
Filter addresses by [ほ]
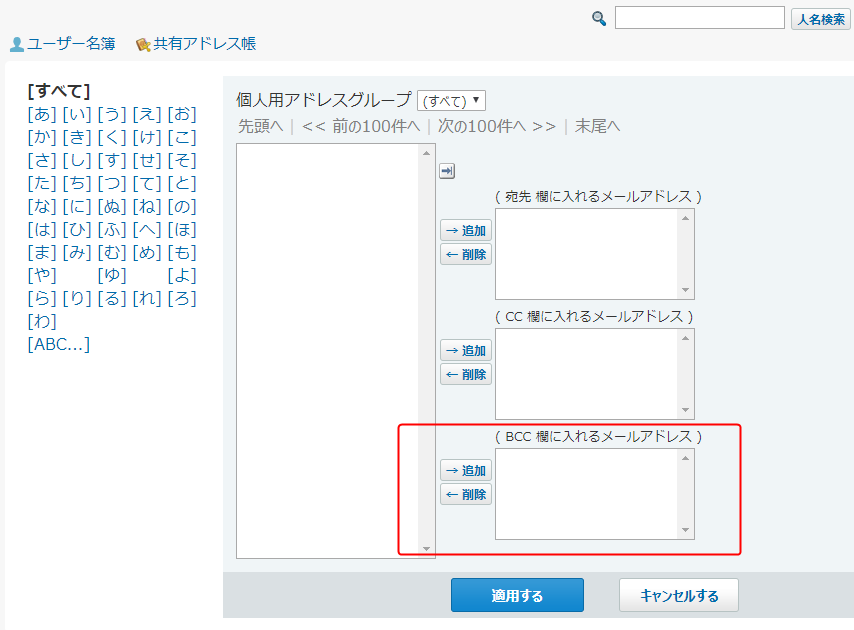pos(182,229)
